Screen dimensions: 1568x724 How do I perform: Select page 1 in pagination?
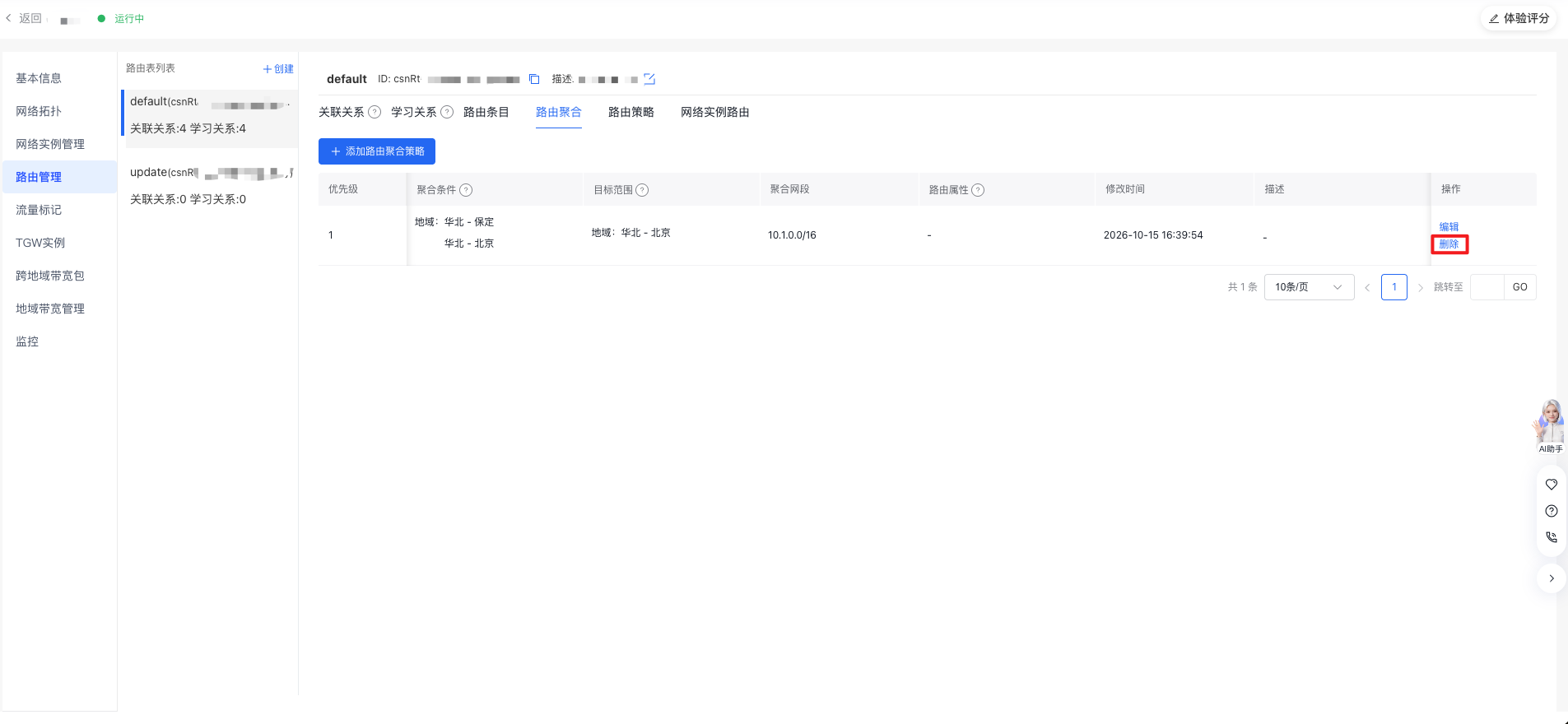click(1394, 287)
